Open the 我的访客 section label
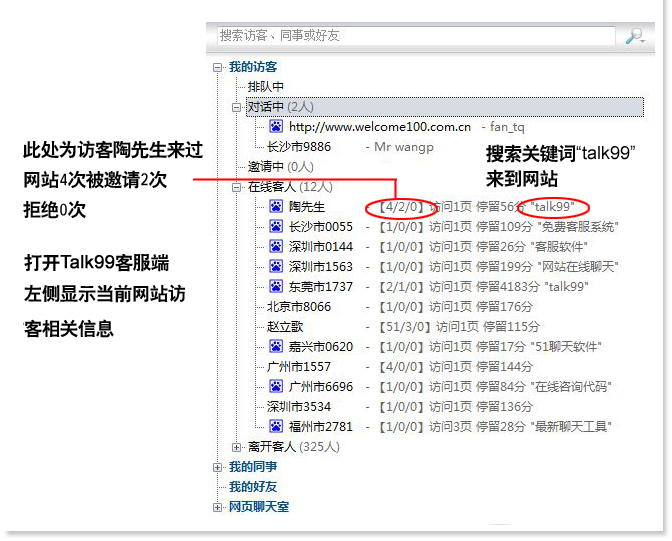Screen dimensions: 672x541 (253, 67)
